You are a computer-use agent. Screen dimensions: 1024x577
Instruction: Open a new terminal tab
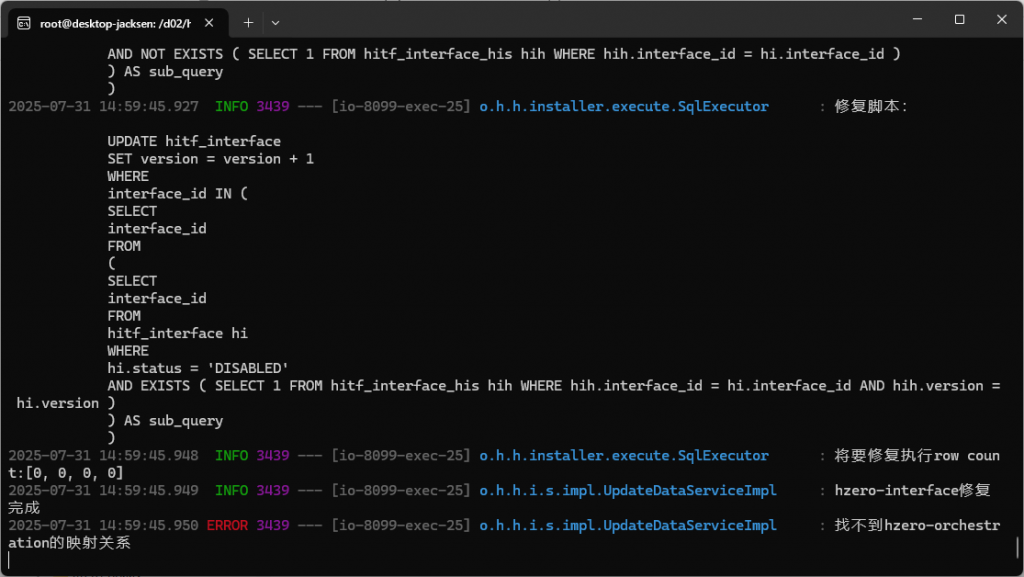tap(248, 22)
